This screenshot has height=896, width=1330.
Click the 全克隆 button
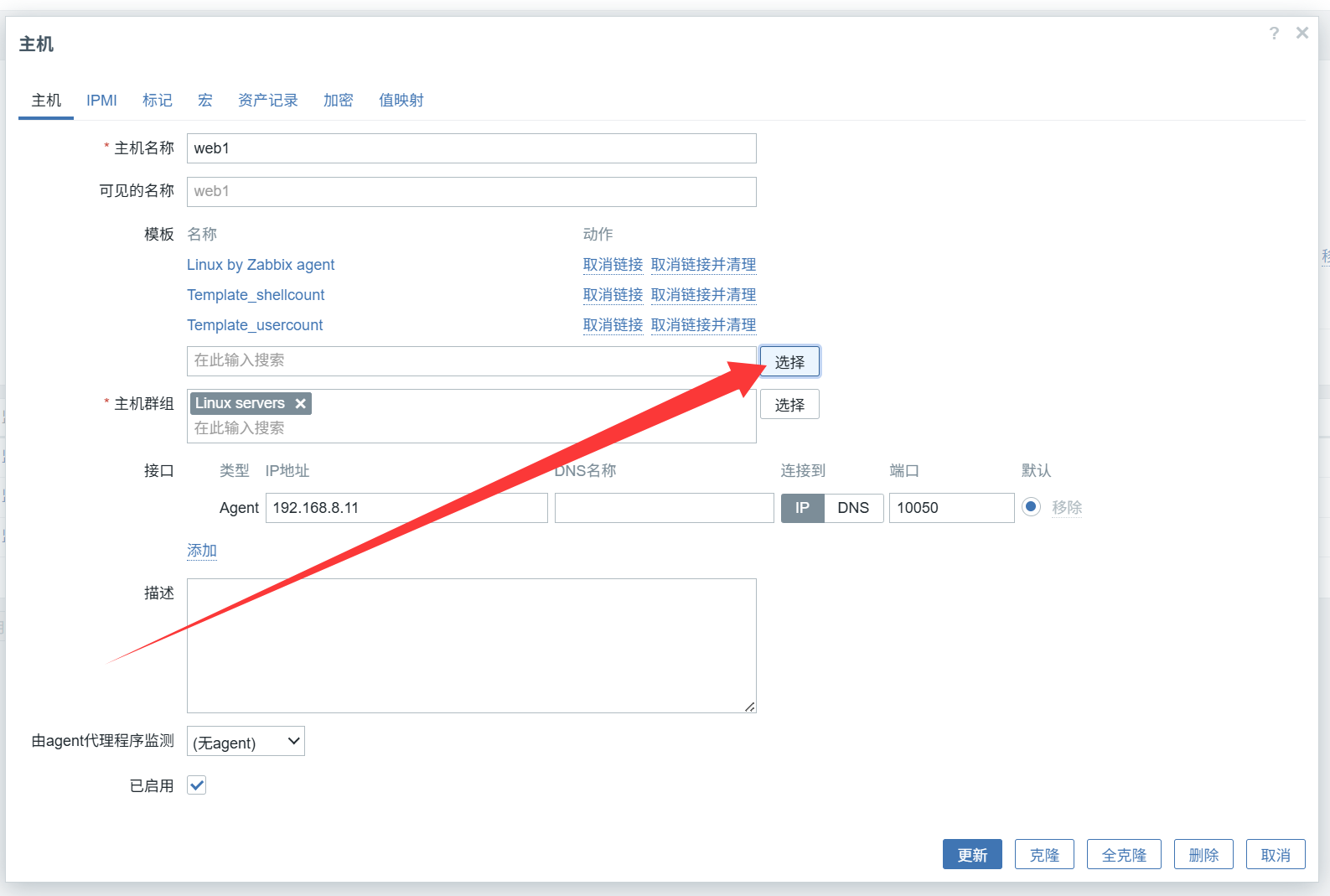pyautogui.click(x=1124, y=855)
